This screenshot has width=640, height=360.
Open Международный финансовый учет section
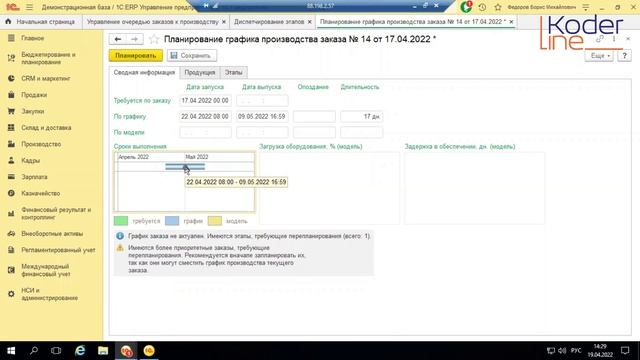[46, 270]
